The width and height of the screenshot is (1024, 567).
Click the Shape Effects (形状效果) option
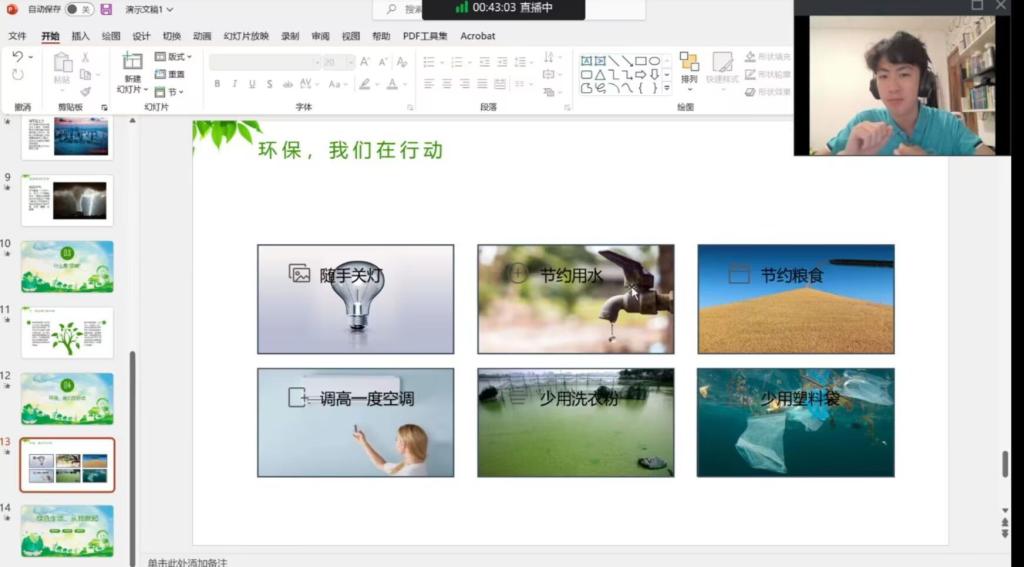768,92
